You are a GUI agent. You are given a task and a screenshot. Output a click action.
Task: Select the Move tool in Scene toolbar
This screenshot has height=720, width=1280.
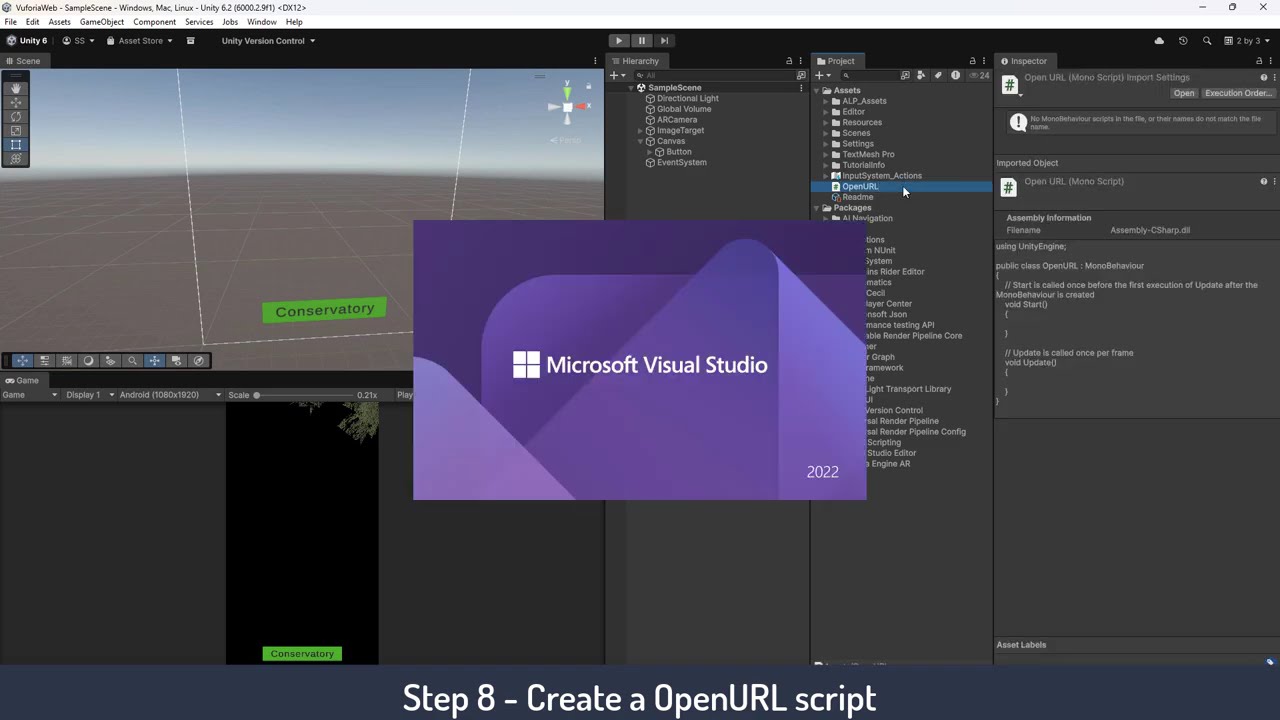click(15, 102)
